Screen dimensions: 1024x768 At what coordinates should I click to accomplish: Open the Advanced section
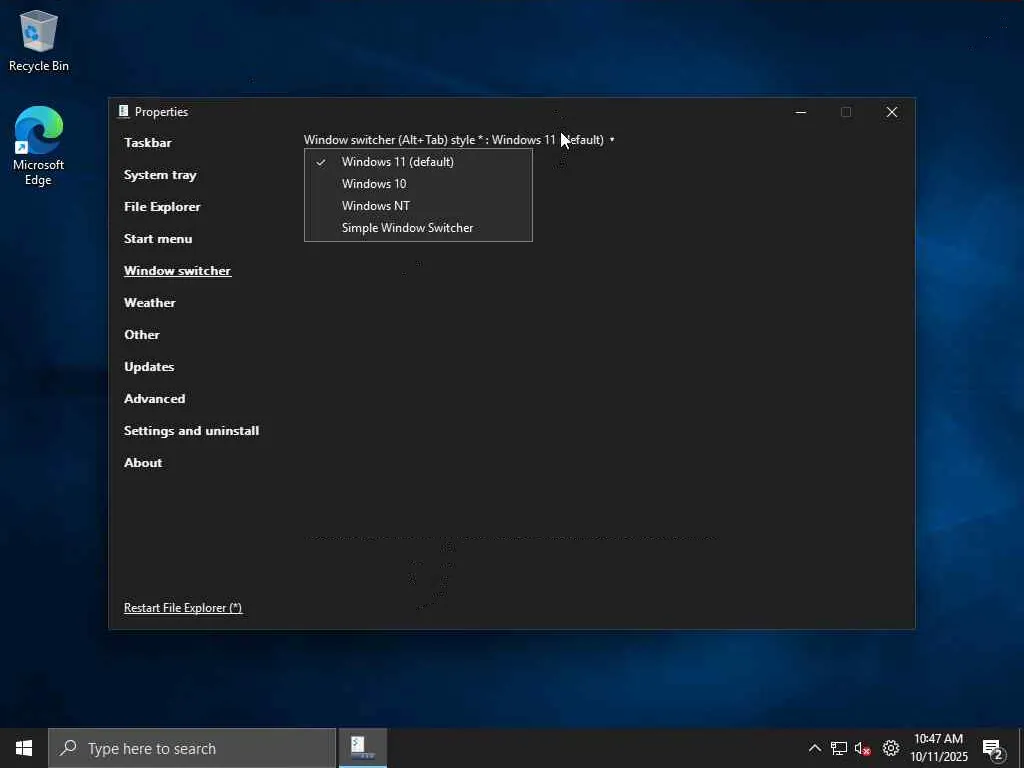tap(155, 398)
